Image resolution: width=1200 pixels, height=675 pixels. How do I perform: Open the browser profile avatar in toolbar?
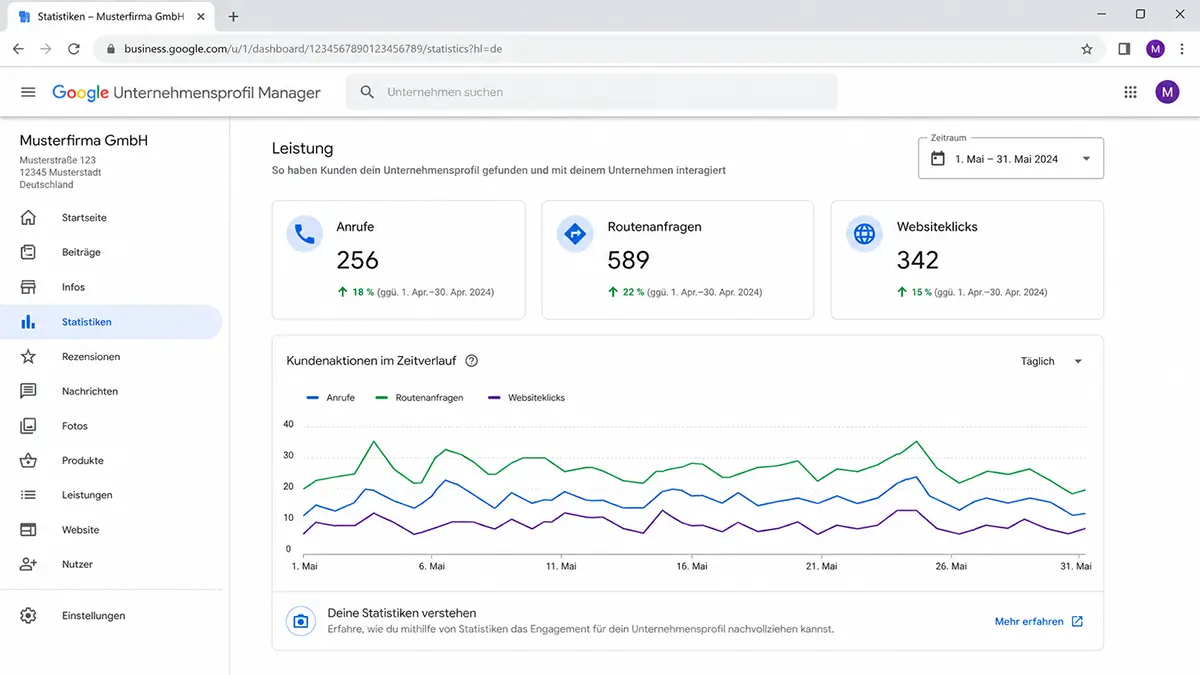tap(1155, 49)
